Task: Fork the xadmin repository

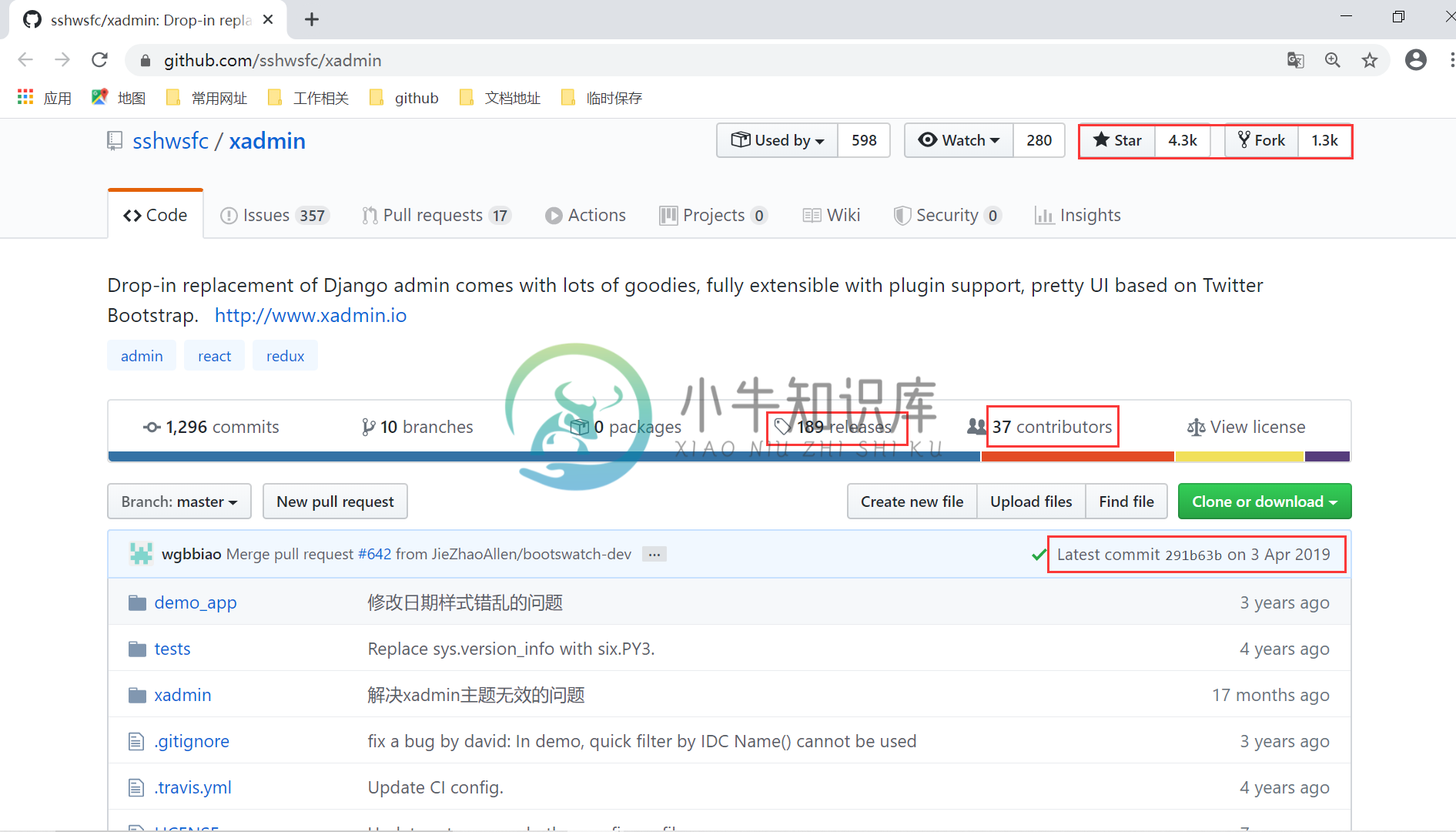Action: (x=1261, y=140)
